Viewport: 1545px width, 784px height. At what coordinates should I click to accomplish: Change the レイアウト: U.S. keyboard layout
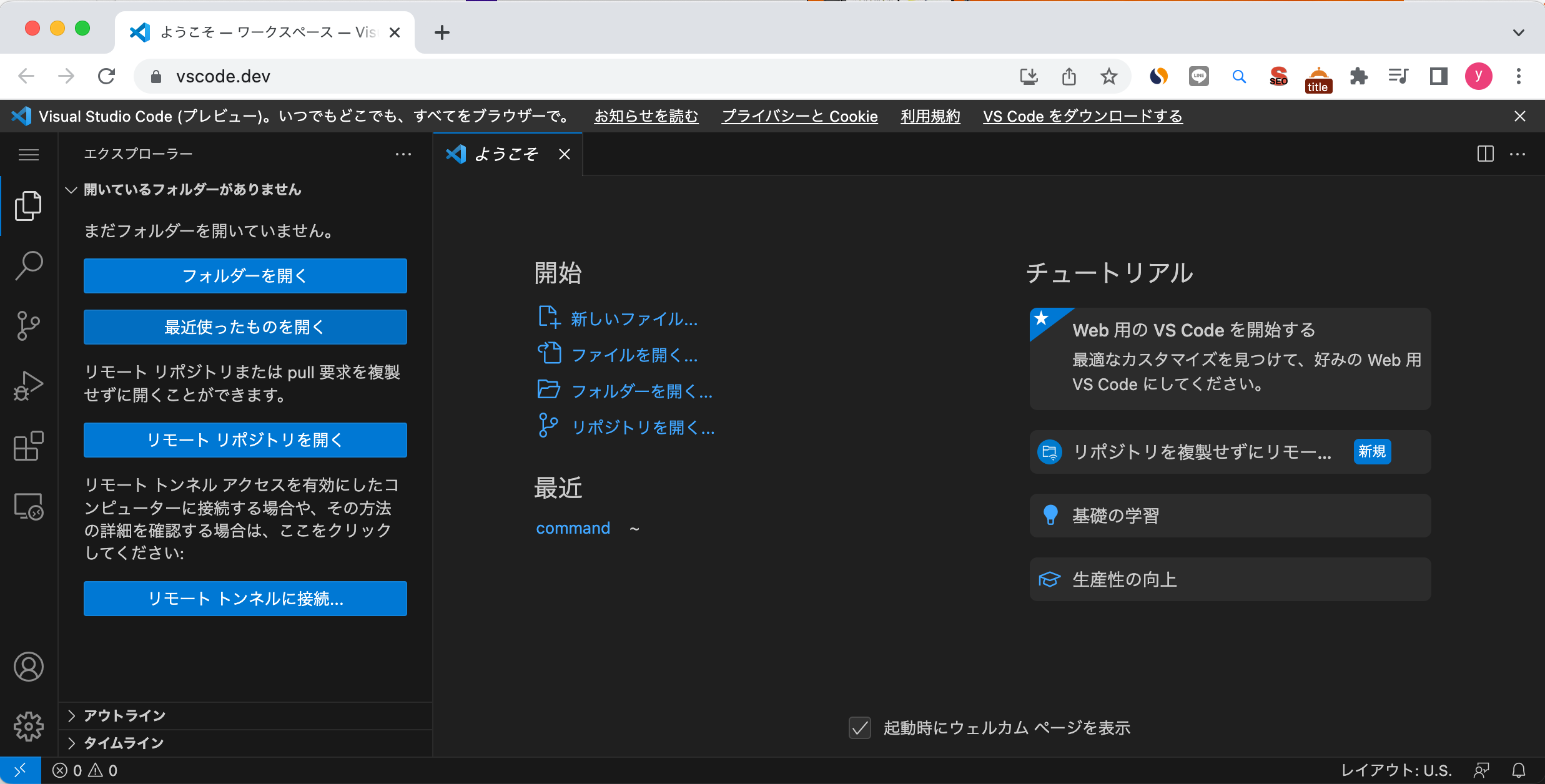[1396, 770]
